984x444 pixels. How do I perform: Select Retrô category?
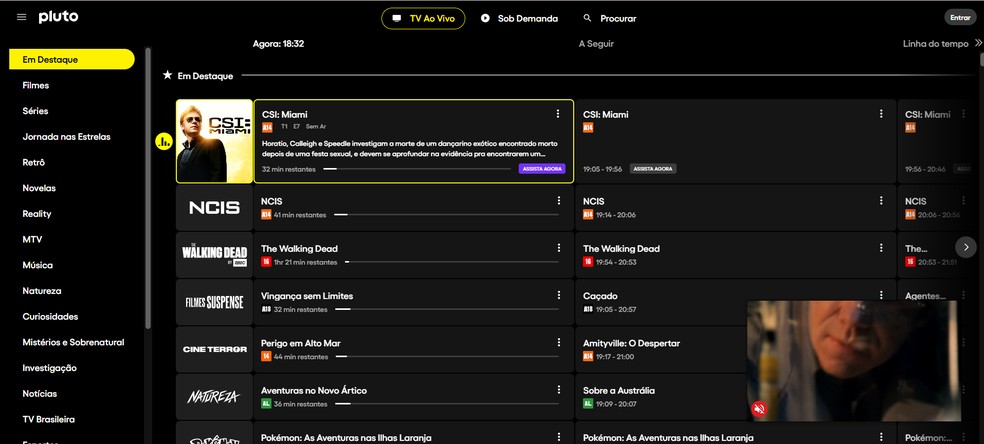tap(34, 162)
